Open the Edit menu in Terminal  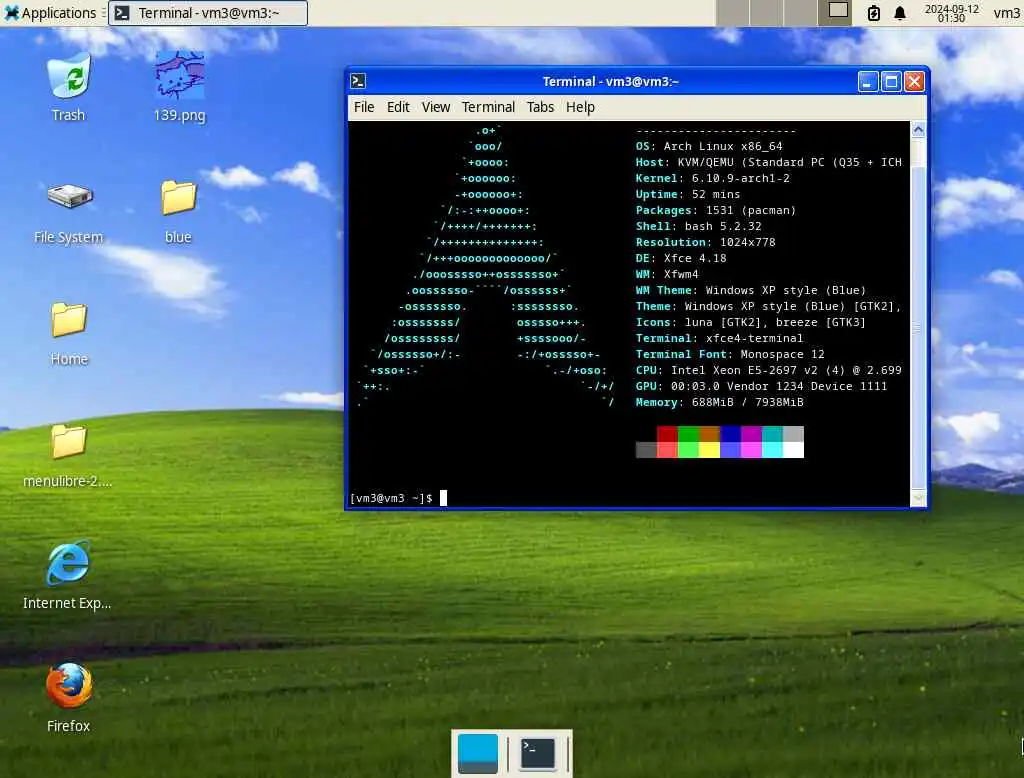398,107
